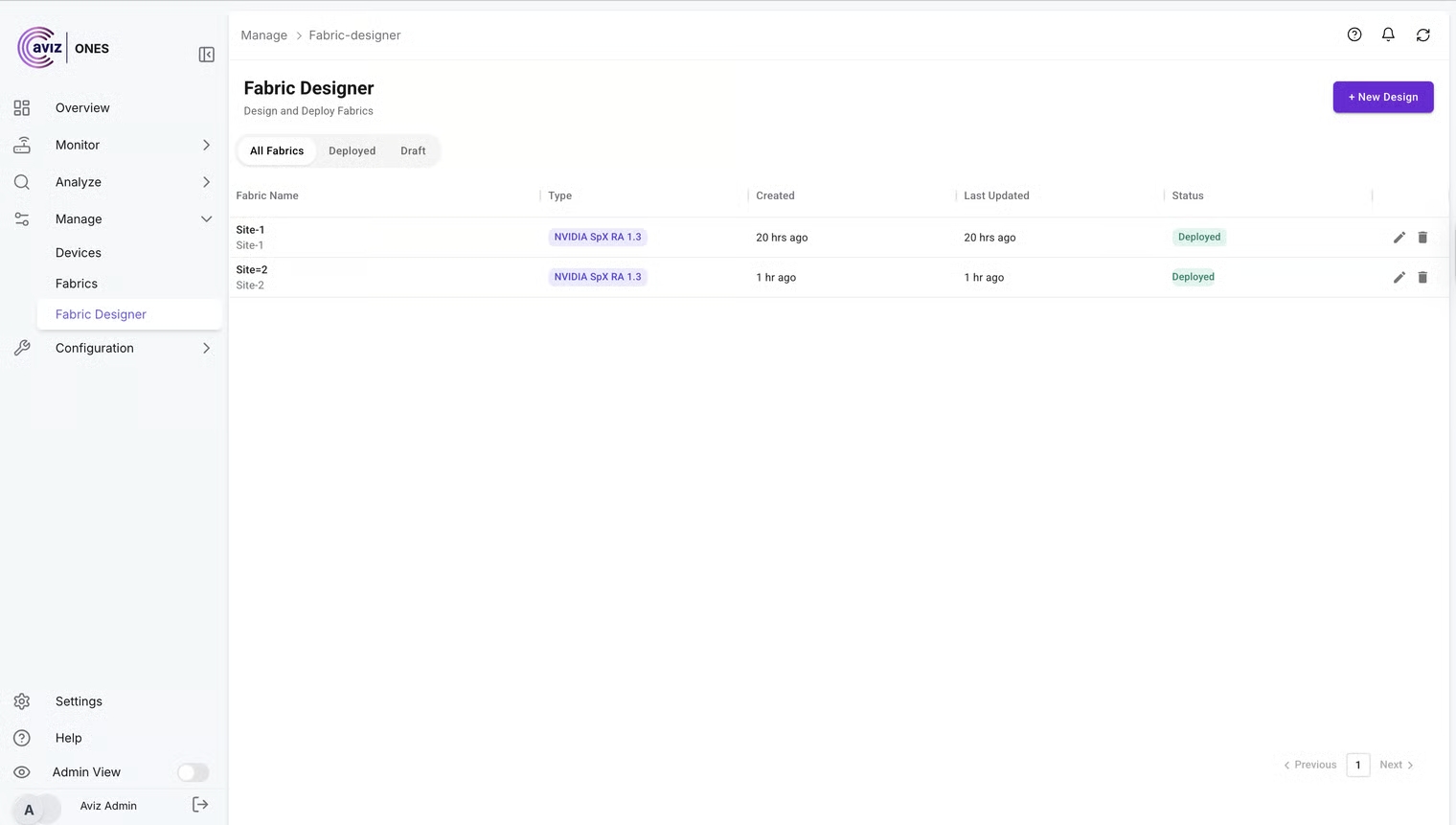Toggle the Admin View switch
The width and height of the screenshot is (1456, 825).
point(193,772)
